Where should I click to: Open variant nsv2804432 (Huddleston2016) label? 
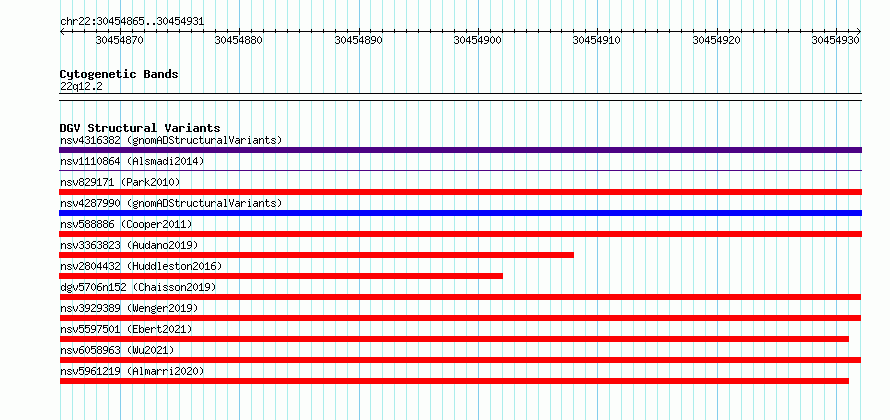point(141,266)
